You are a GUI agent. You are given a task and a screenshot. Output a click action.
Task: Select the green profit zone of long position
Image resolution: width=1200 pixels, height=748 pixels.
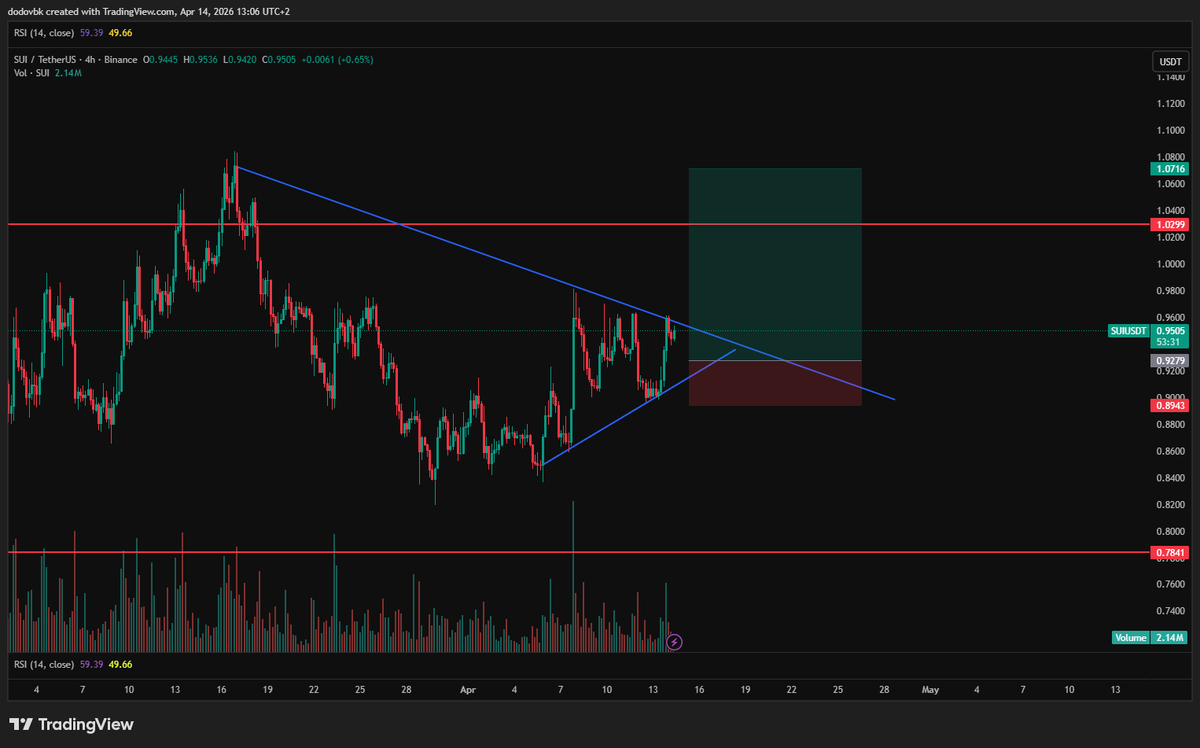[x=775, y=264]
